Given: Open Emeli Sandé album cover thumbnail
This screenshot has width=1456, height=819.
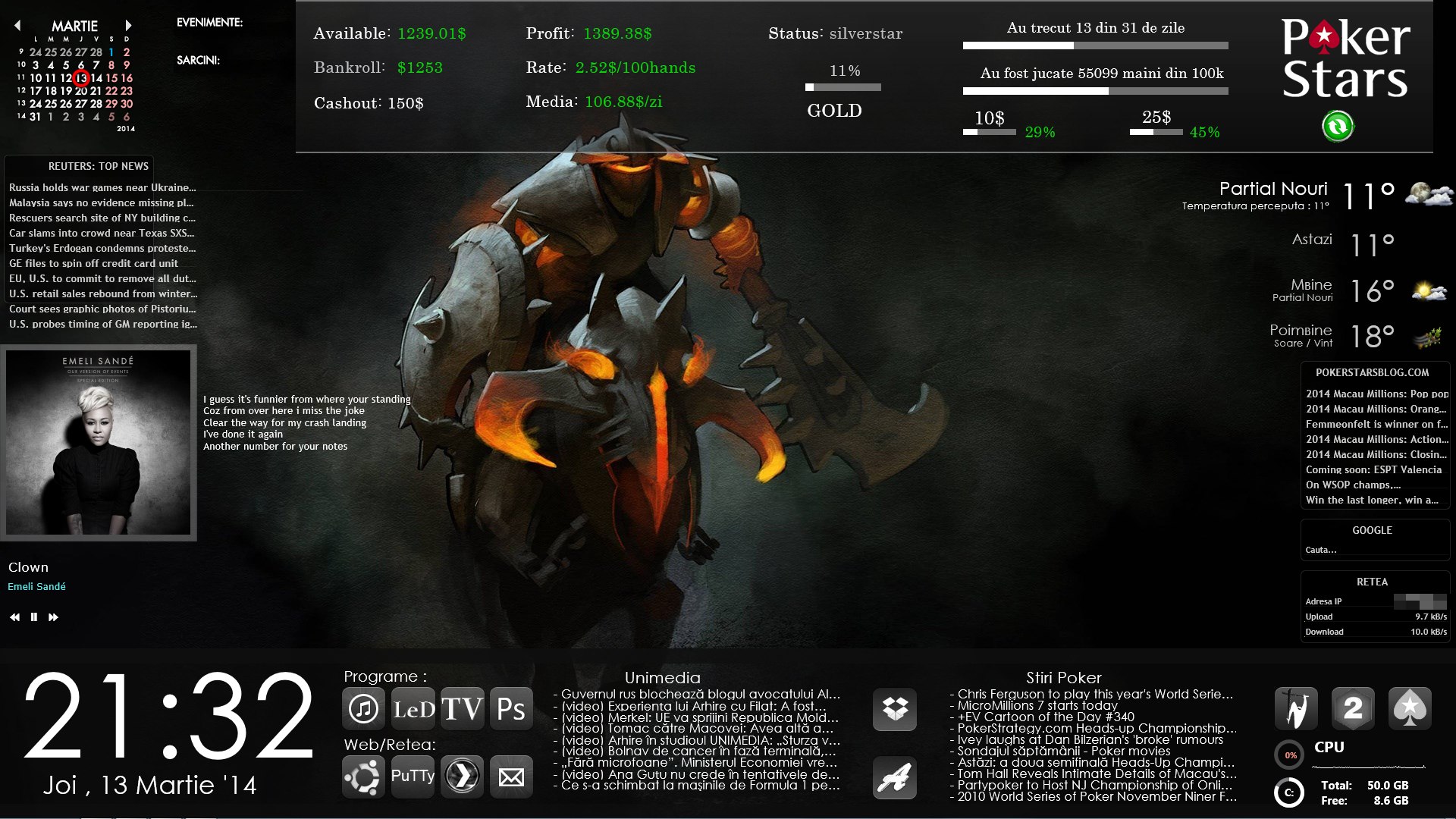Looking at the screenshot, I should point(99,443).
